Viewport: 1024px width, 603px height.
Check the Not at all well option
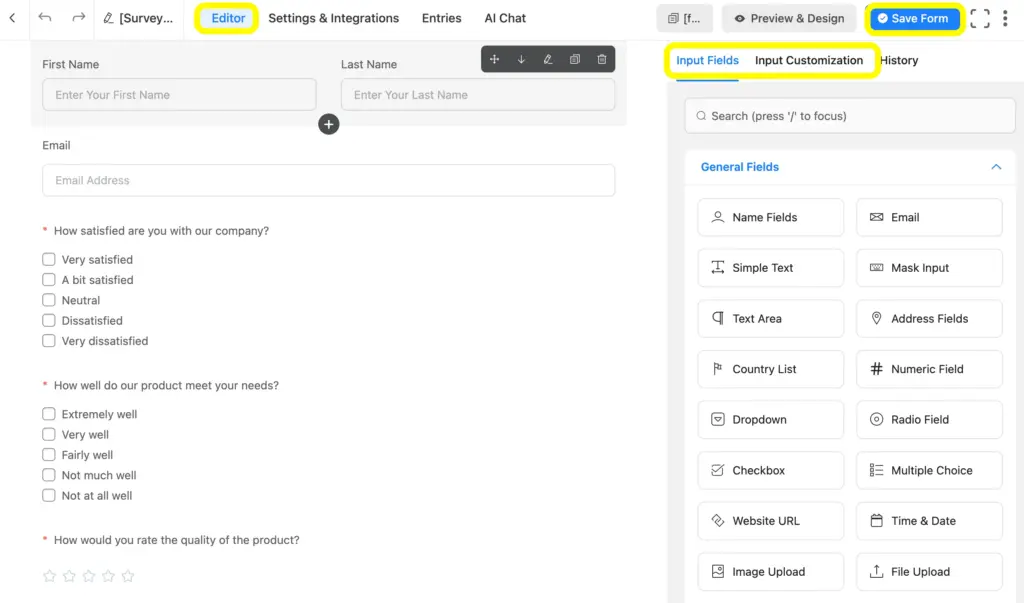[x=48, y=495]
